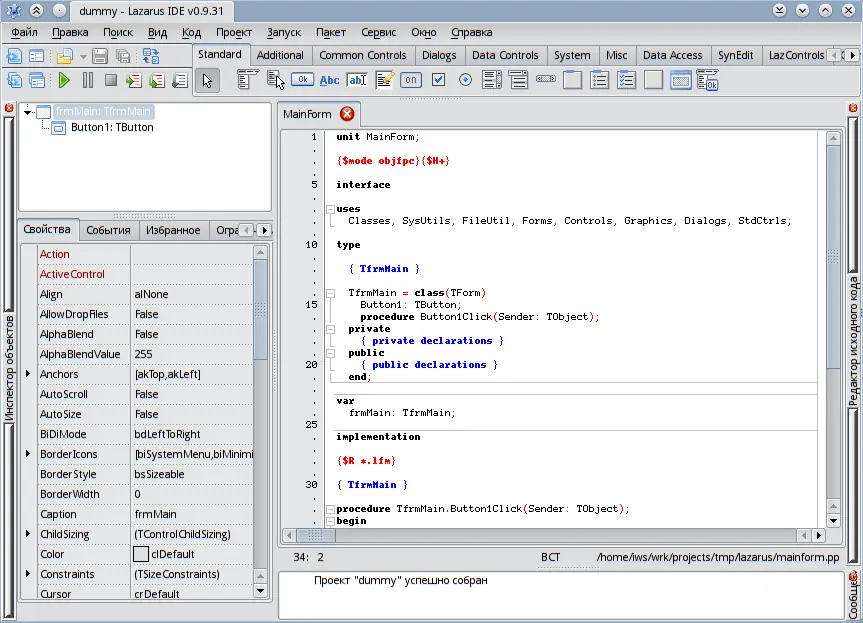Select the TButton 'Ok' component icon
The image size is (863, 623).
(302, 79)
